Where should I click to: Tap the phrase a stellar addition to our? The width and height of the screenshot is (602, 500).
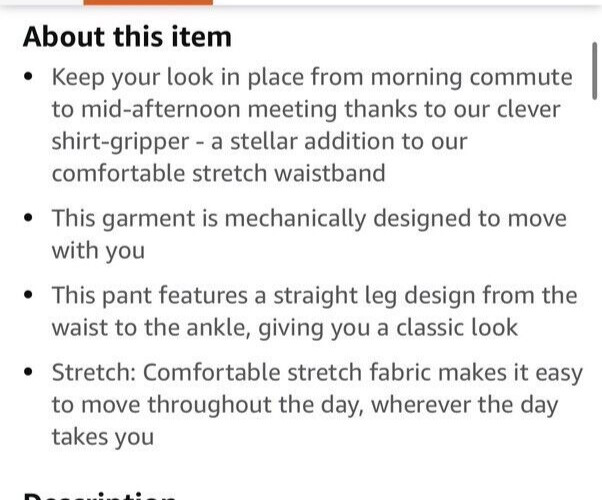click(x=339, y=141)
